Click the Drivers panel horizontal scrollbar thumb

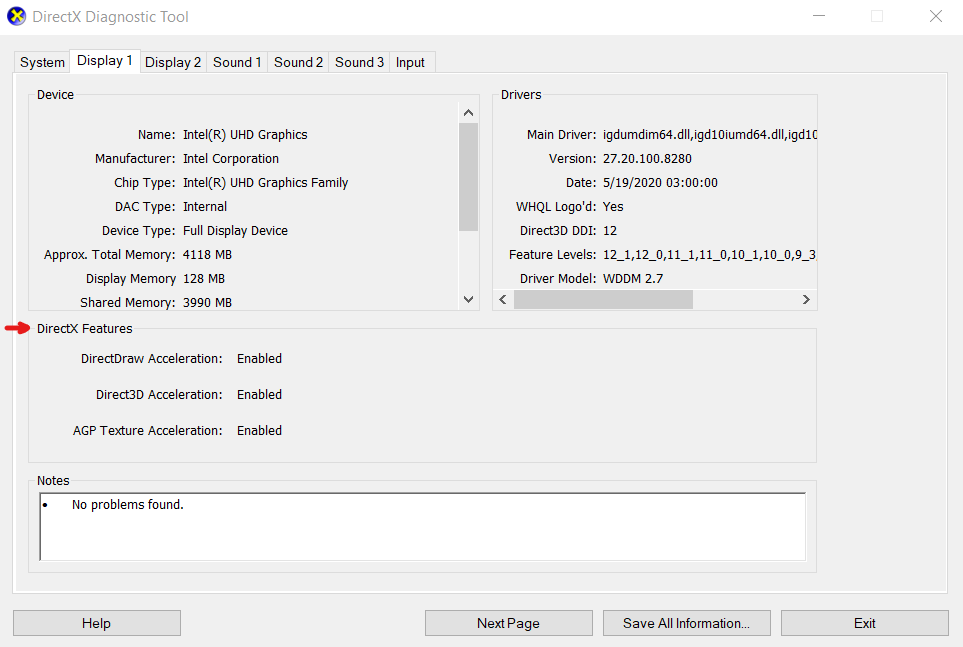click(603, 299)
